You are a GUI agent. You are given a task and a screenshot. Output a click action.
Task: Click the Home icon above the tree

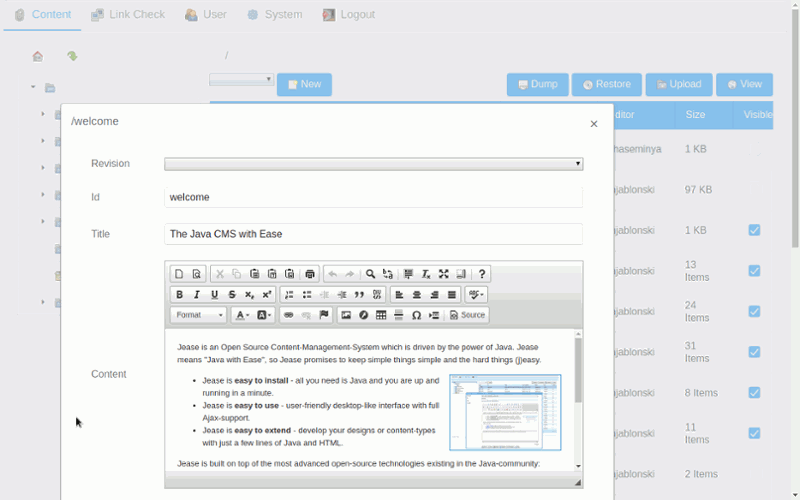(x=38, y=56)
